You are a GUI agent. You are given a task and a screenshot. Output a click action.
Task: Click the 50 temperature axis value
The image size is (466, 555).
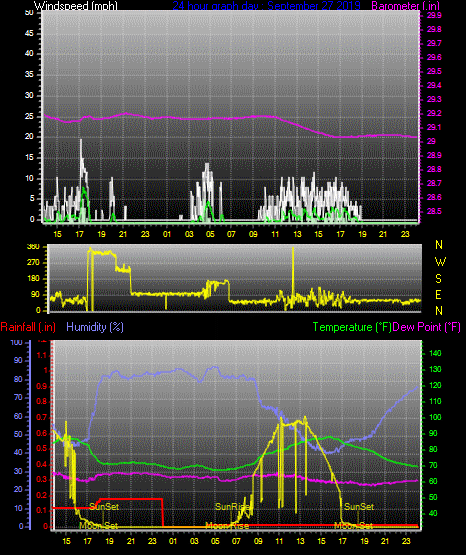tap(433, 497)
